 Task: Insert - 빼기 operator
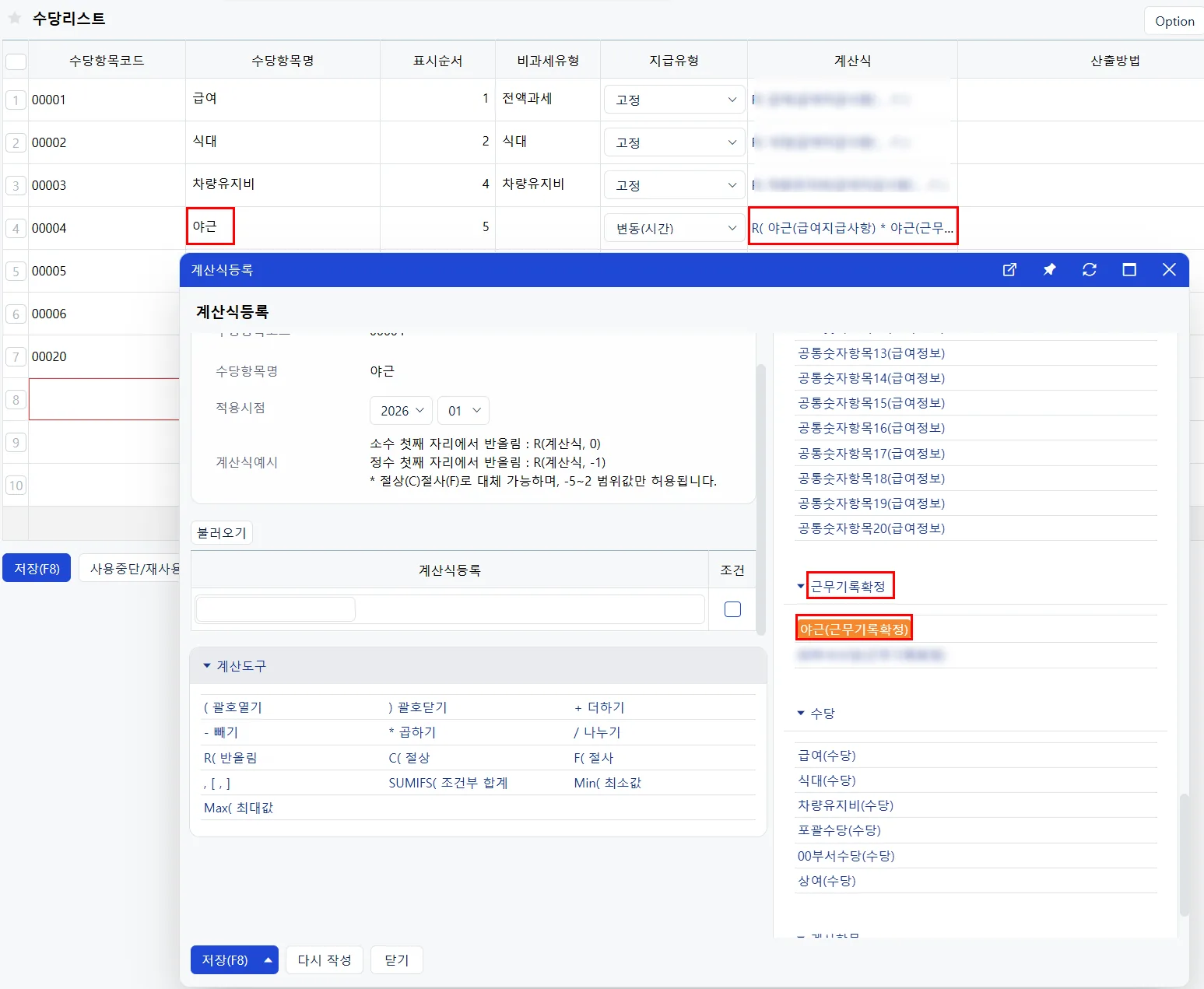click(221, 732)
